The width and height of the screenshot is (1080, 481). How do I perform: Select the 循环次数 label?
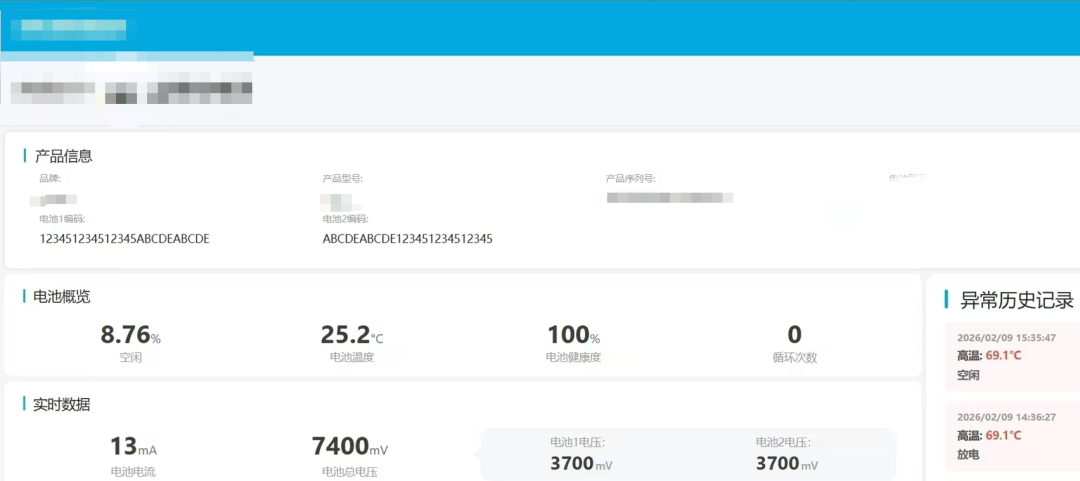point(795,358)
